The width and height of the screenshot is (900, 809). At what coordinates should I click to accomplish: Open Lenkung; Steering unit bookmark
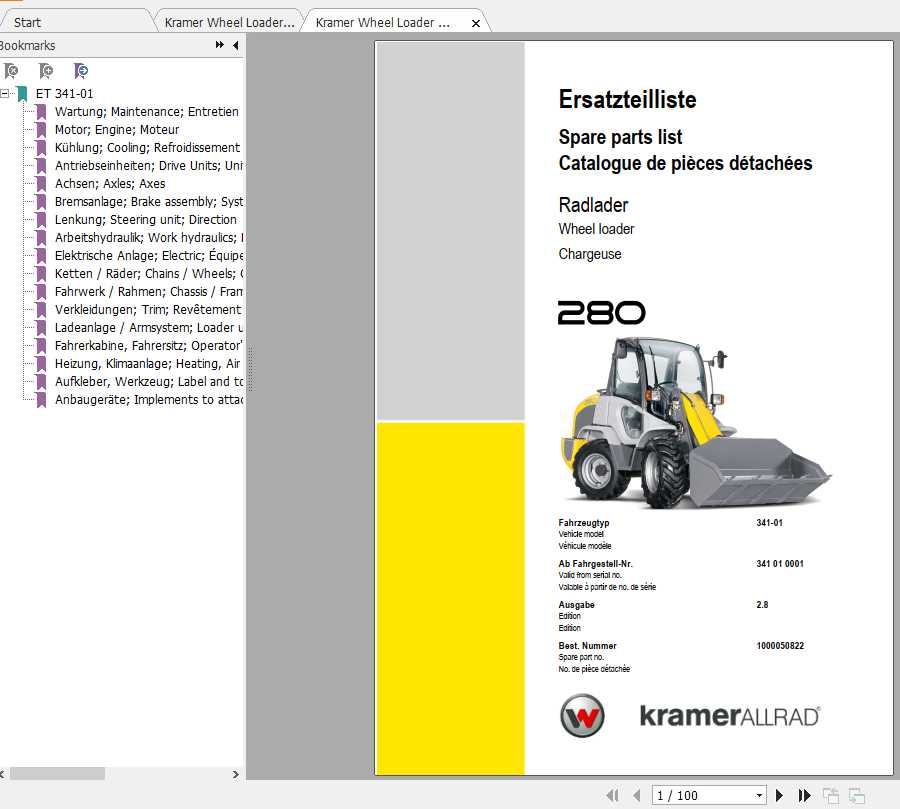[x=146, y=219]
